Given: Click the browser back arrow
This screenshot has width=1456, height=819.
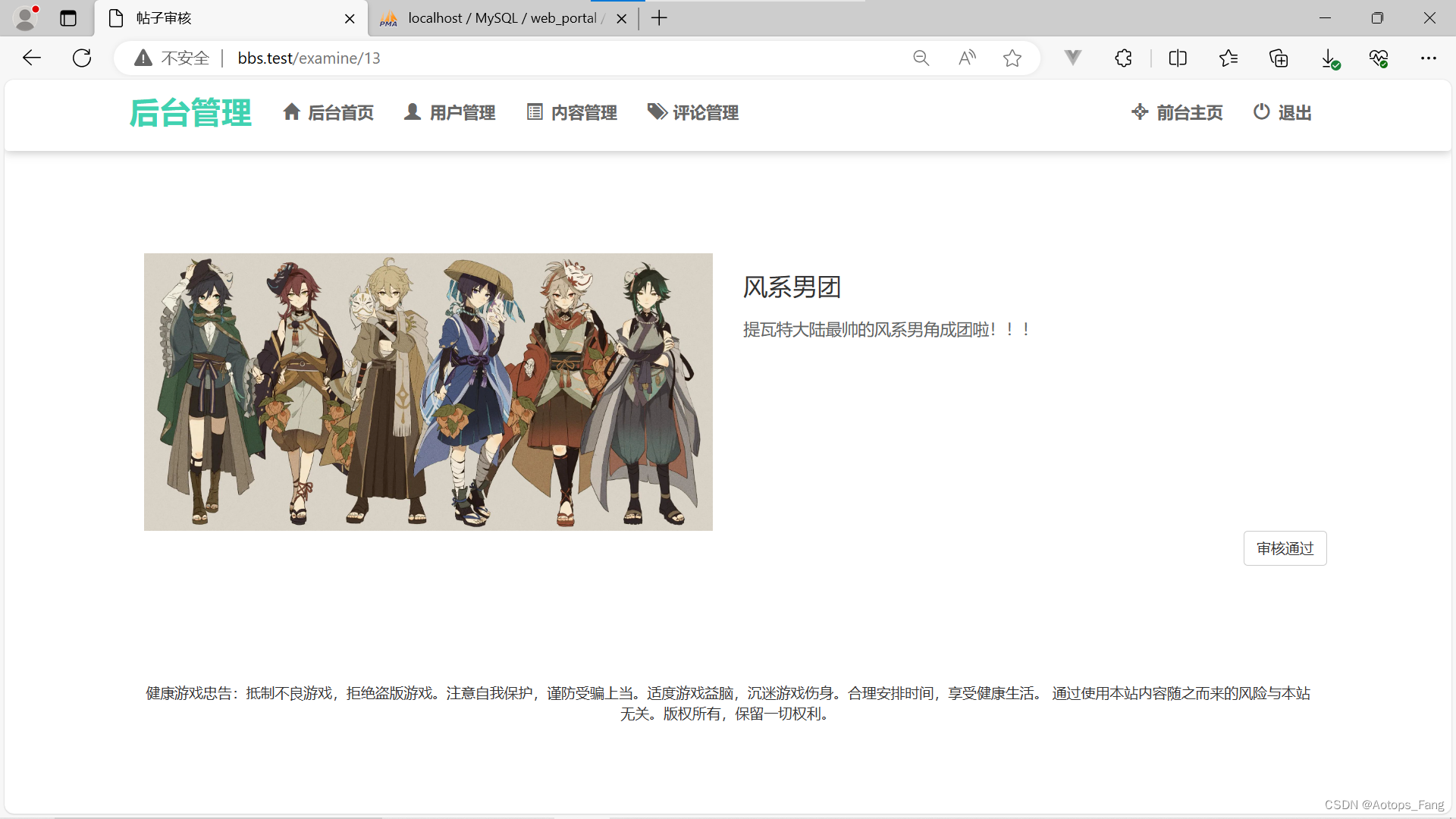Looking at the screenshot, I should coord(32,58).
